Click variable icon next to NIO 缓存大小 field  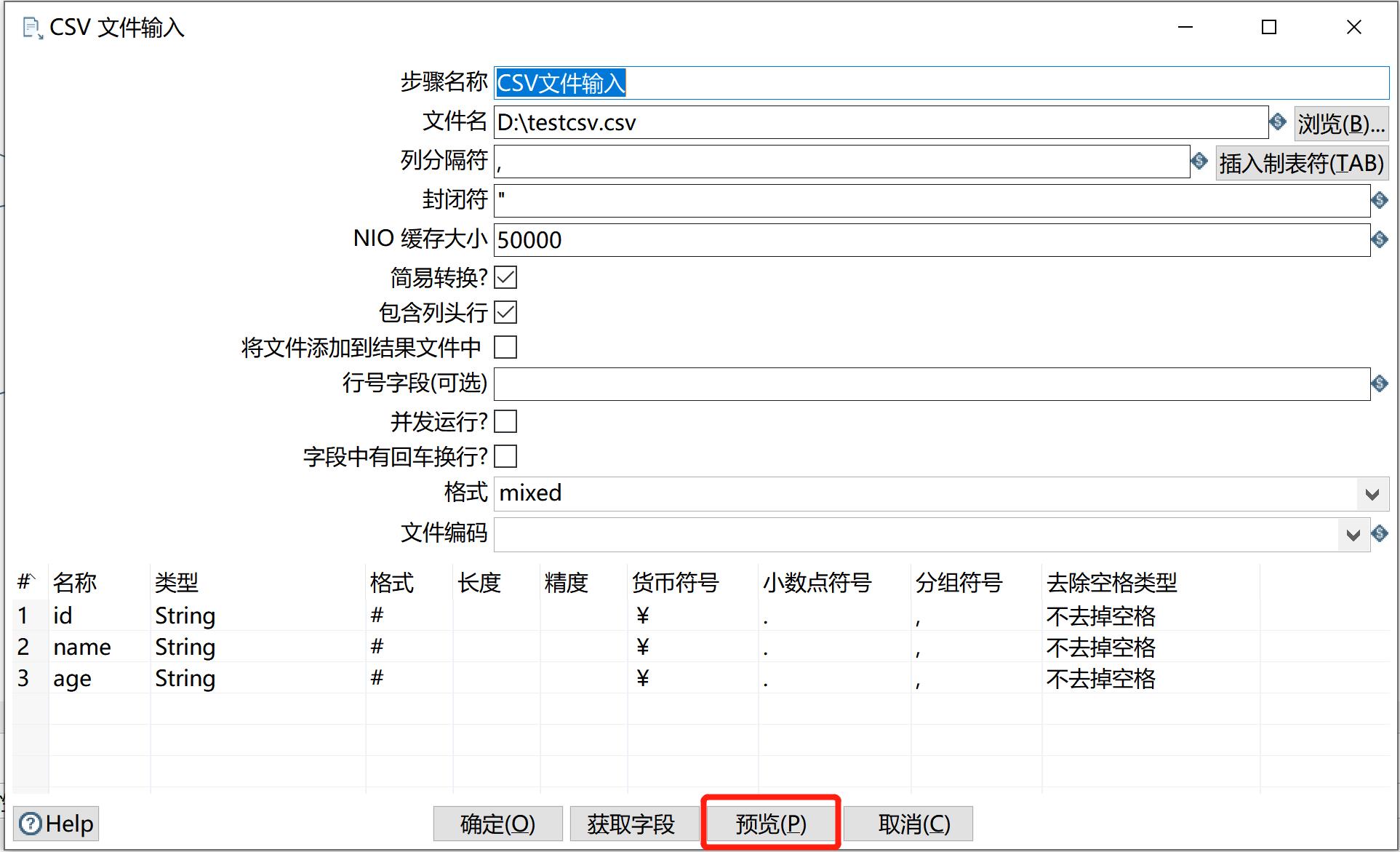(1380, 239)
